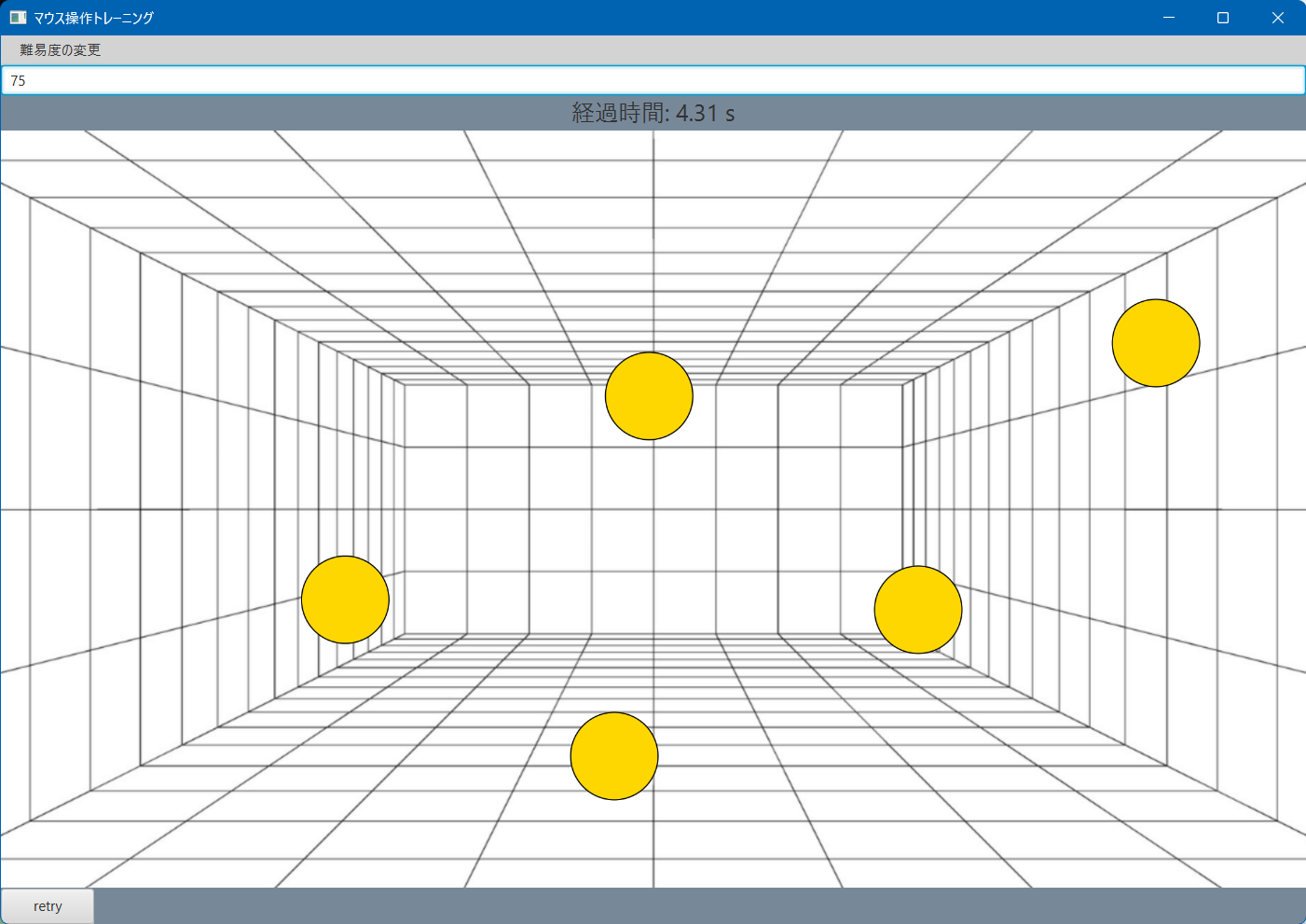This screenshot has width=1306, height=924.
Task: Click the app icon in the title bar
Action: point(18,18)
